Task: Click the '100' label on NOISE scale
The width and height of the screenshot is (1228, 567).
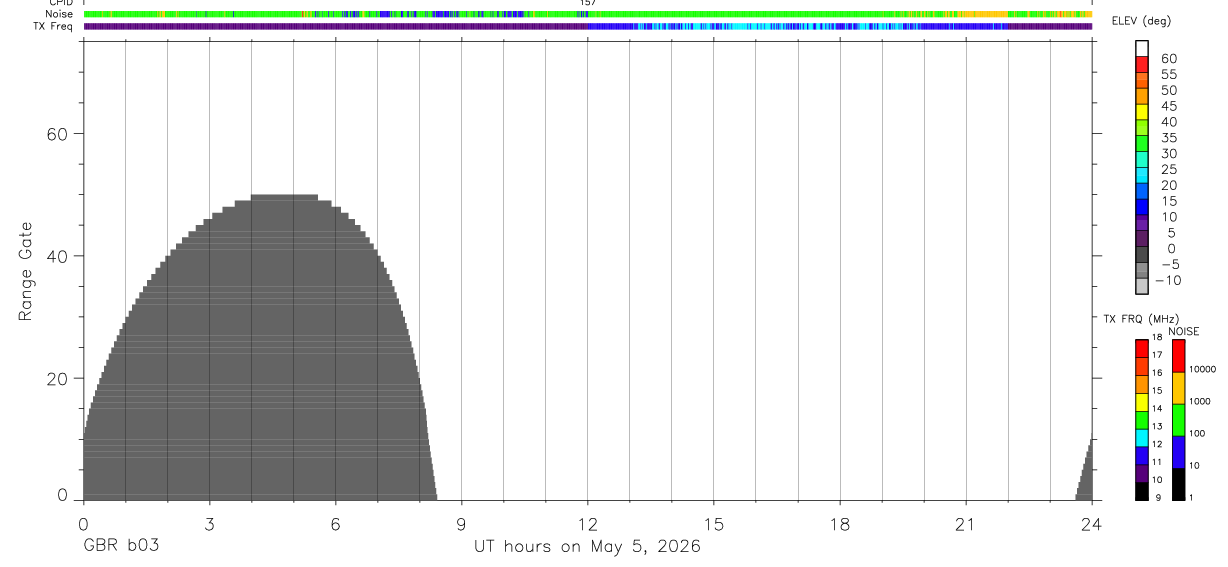Action: pos(1198,433)
